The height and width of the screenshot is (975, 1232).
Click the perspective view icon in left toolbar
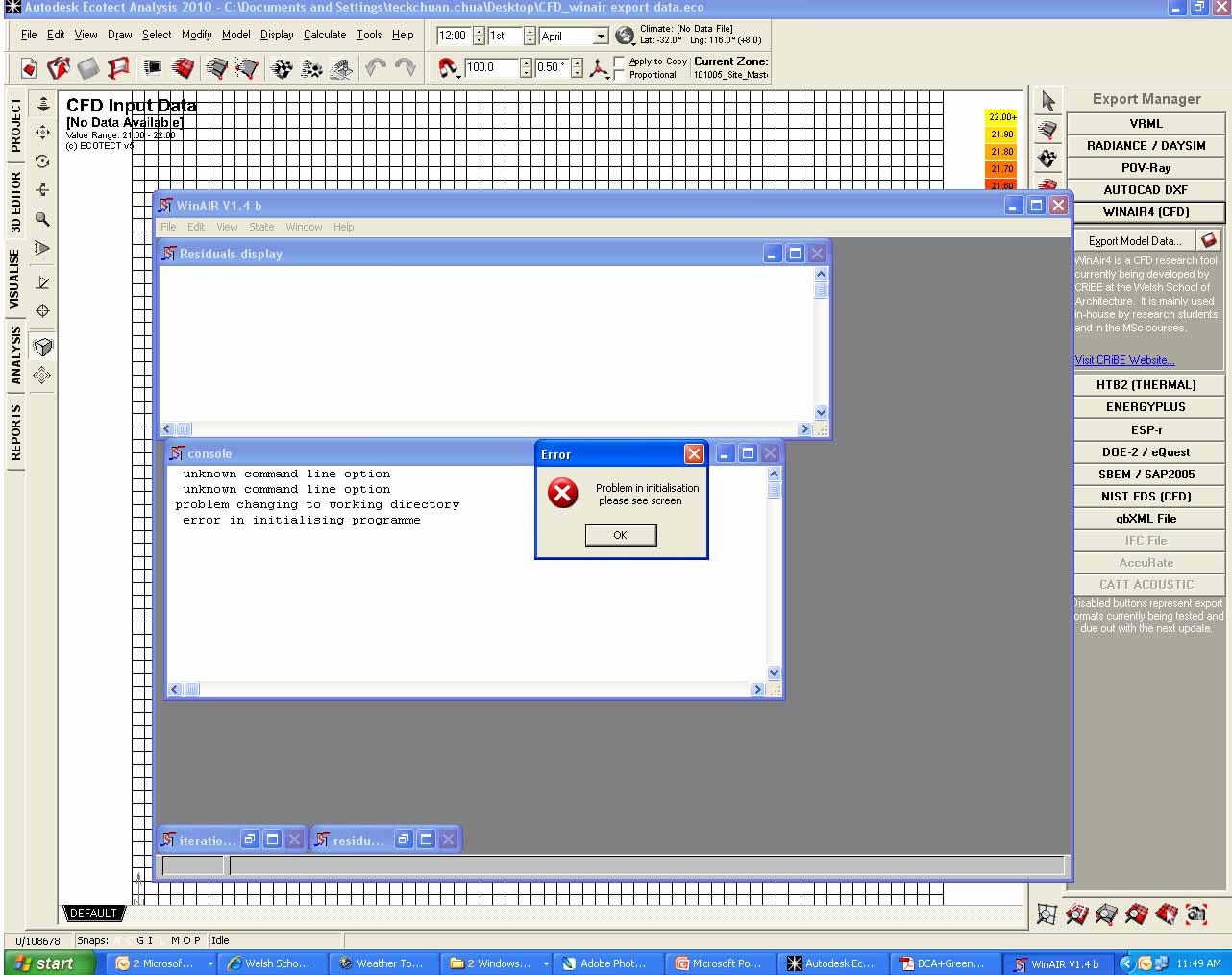coord(42,248)
